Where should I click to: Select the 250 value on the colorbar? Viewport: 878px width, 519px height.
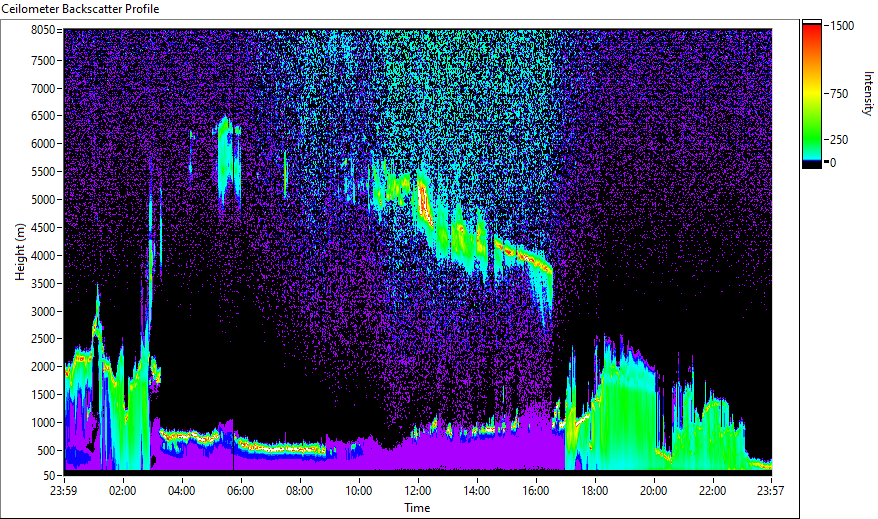click(839, 140)
